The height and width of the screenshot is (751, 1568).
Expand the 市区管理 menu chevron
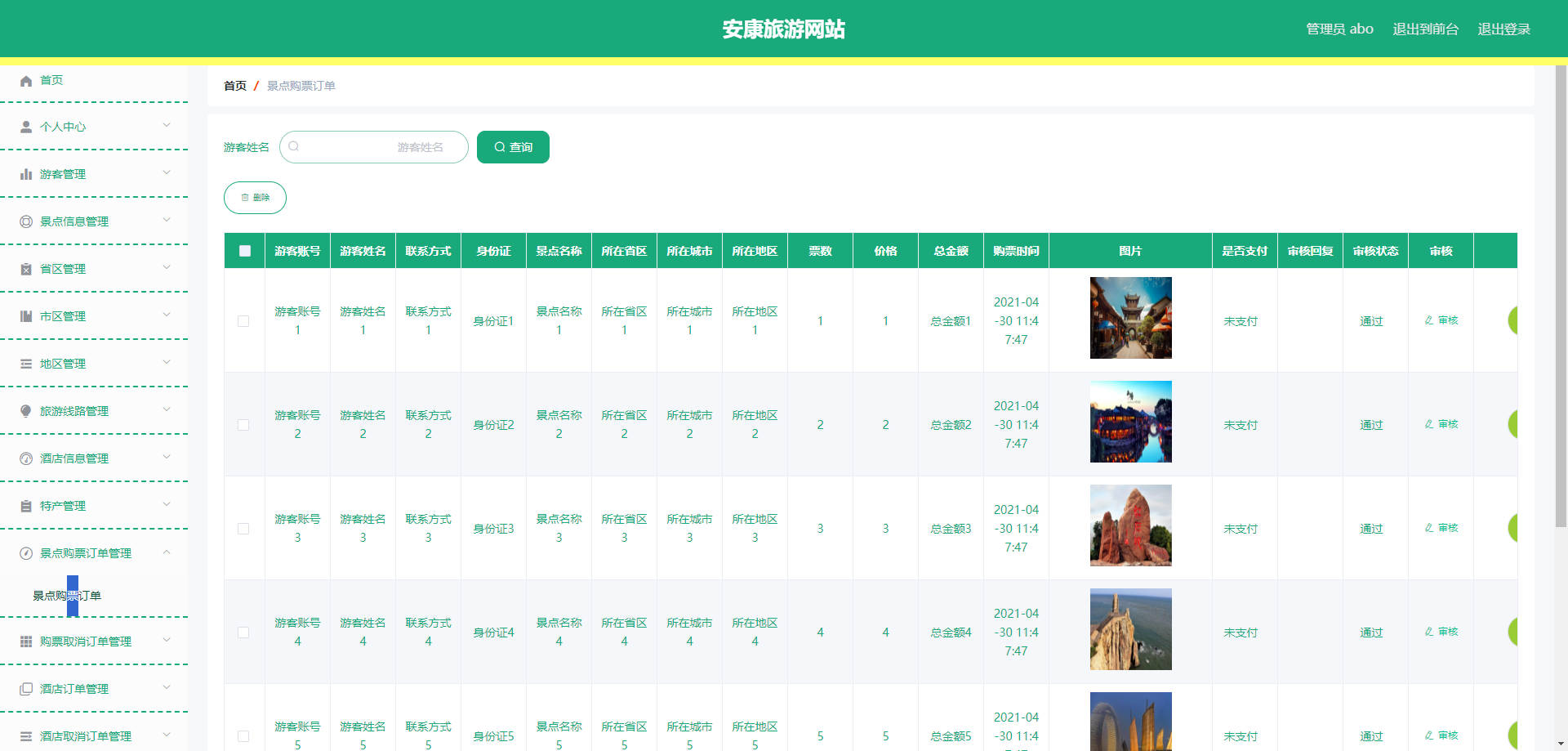click(167, 315)
